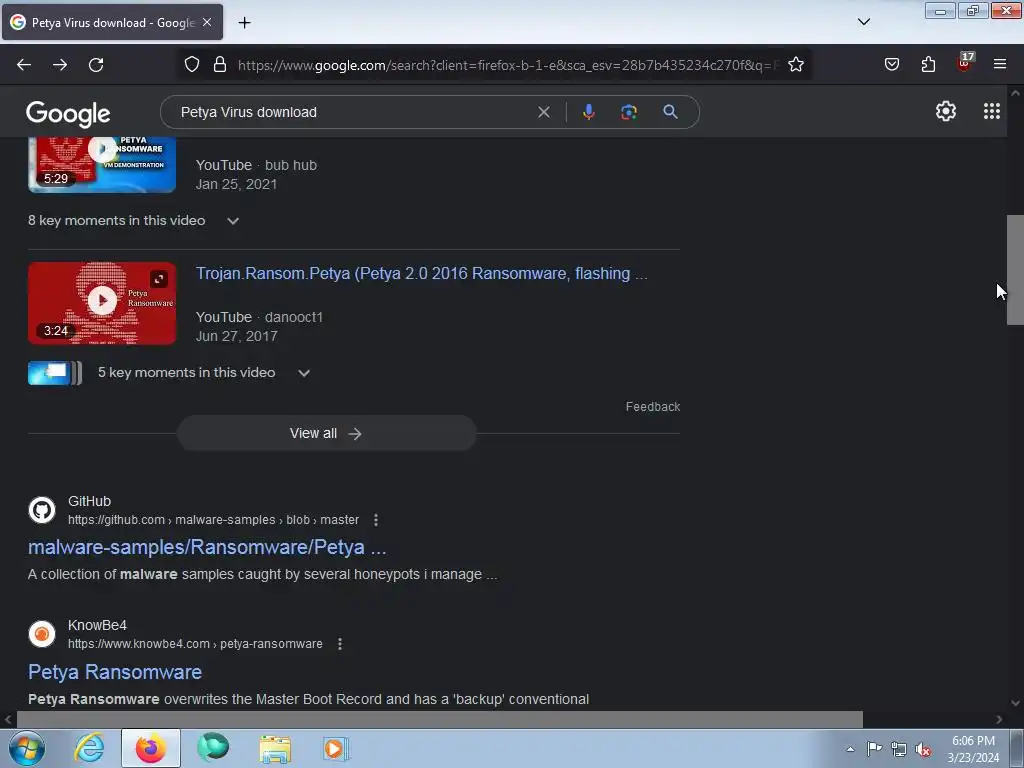This screenshot has height=768, width=1024.
Task: Click the scroll right arrow
Action: [x=999, y=720]
